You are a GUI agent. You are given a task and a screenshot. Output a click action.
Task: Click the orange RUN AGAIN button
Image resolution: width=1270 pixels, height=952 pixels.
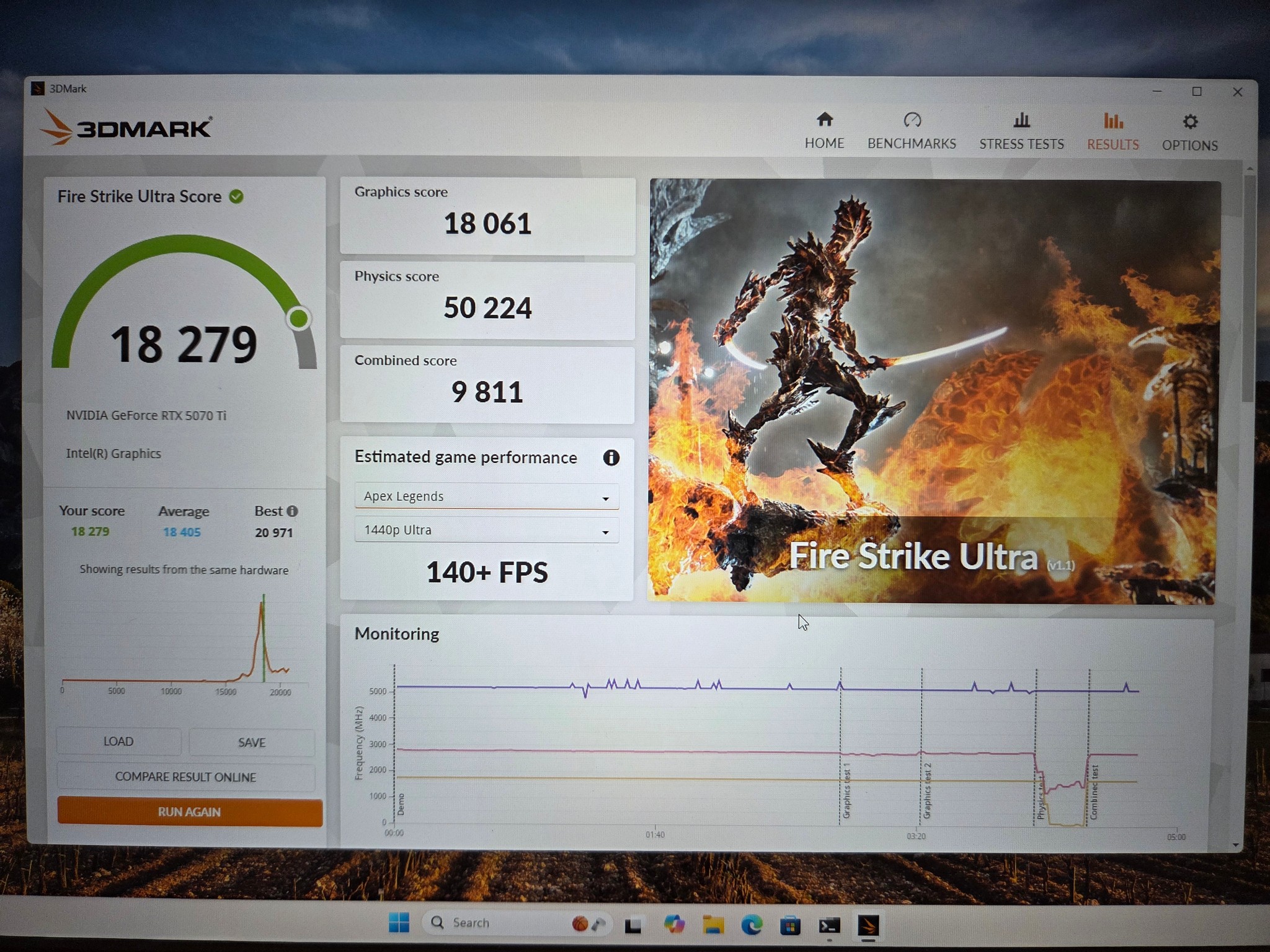coord(190,812)
